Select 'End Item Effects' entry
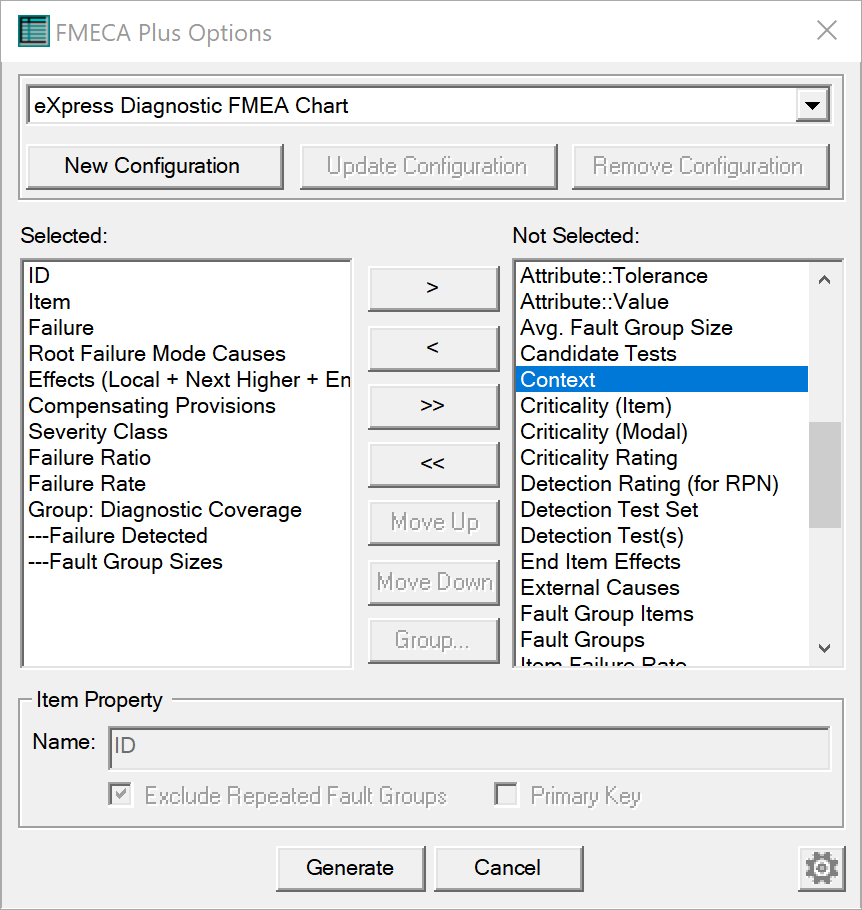 pyautogui.click(x=662, y=562)
